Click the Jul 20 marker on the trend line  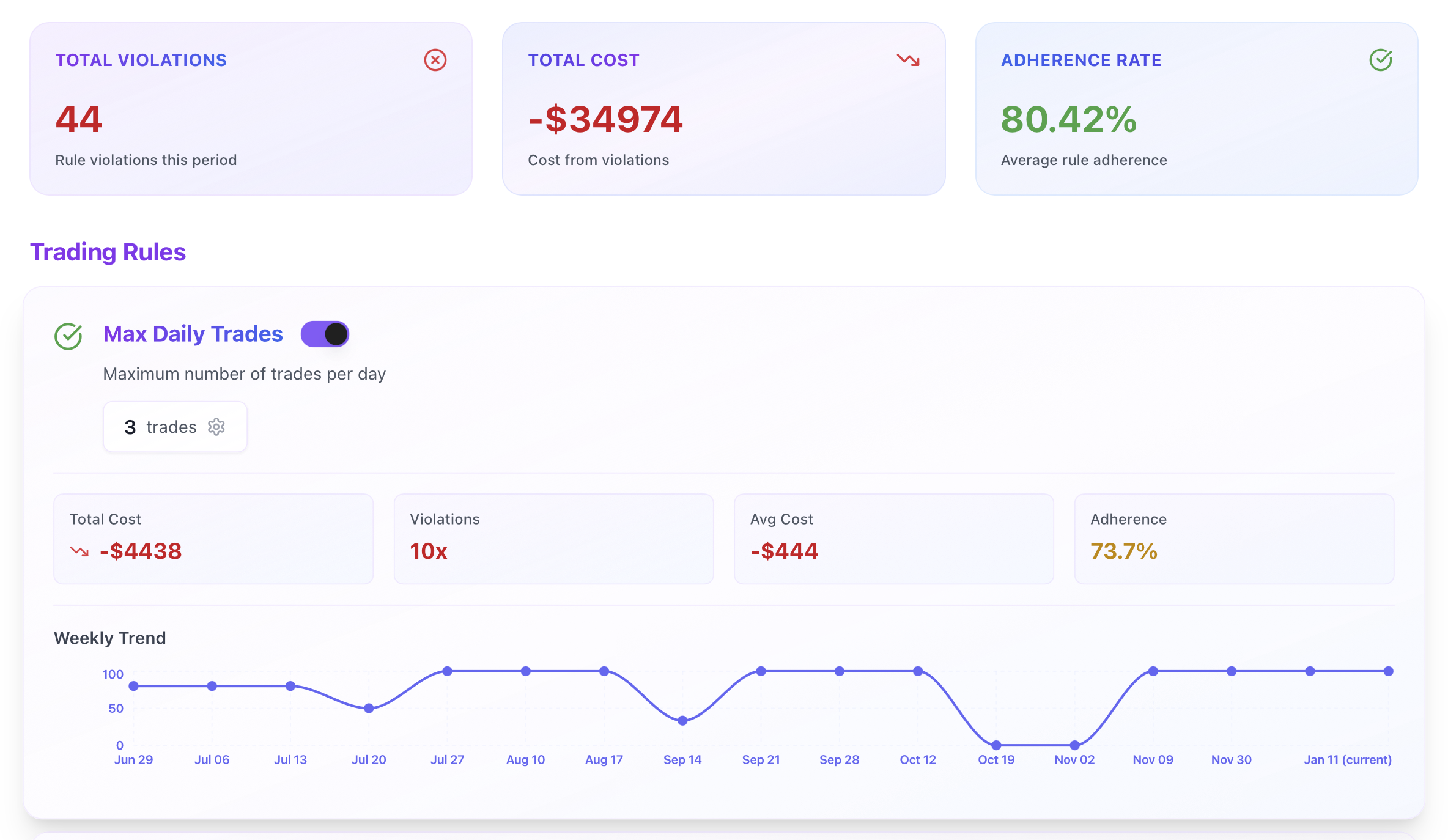pyautogui.click(x=369, y=708)
